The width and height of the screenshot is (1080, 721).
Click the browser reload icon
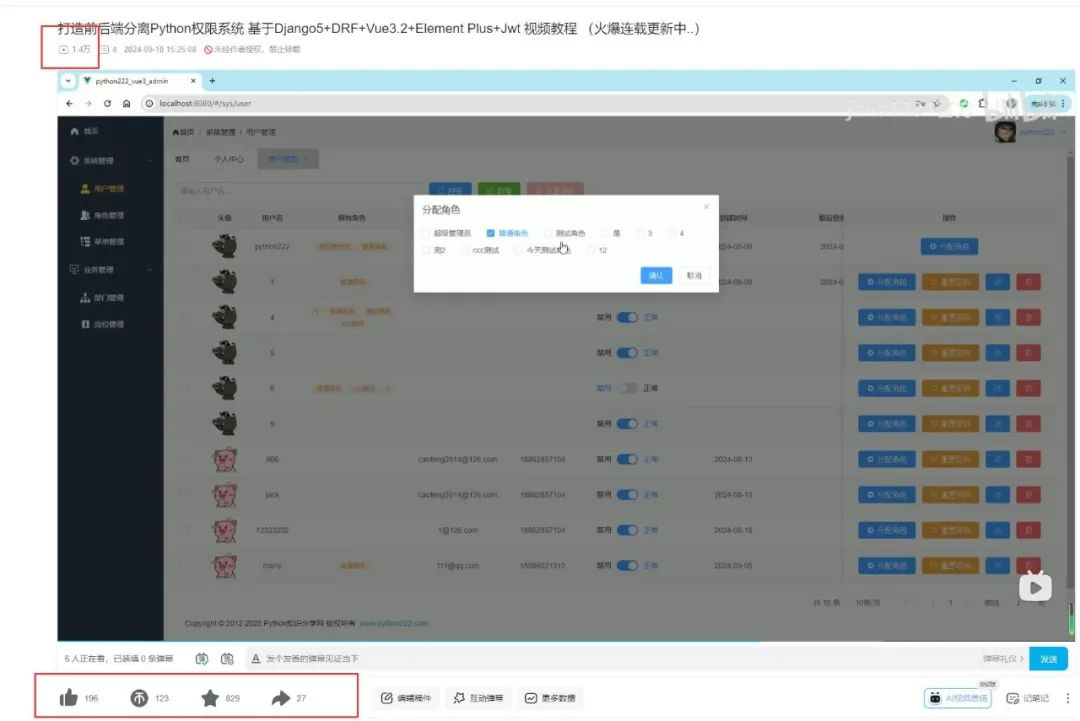(x=107, y=103)
